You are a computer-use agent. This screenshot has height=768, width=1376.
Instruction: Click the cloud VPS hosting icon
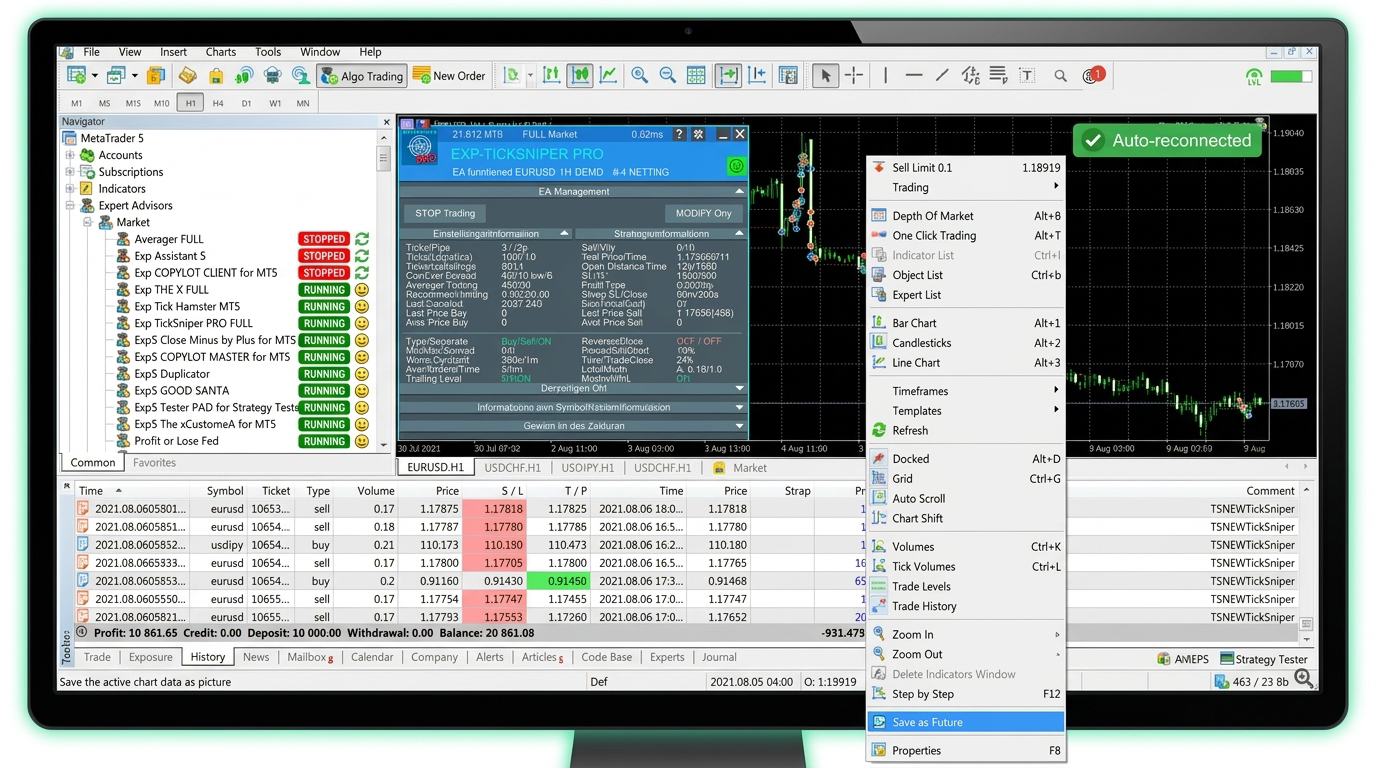pos(272,75)
